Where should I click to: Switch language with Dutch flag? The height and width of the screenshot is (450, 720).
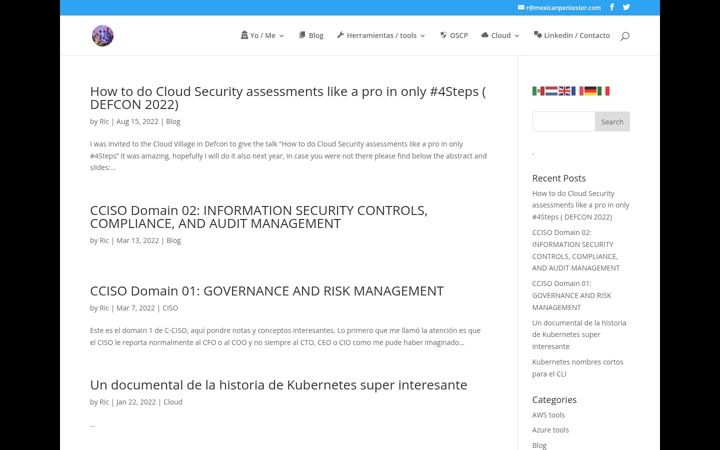[551, 91]
